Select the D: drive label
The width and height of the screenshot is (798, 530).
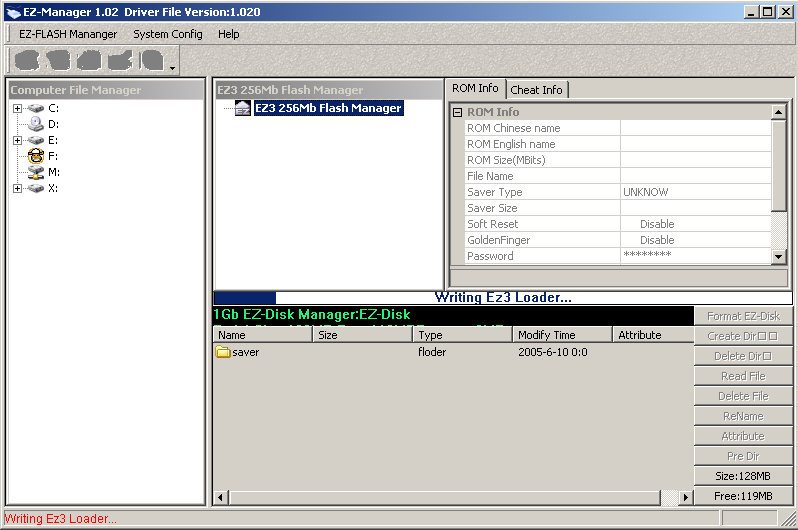tap(53, 124)
